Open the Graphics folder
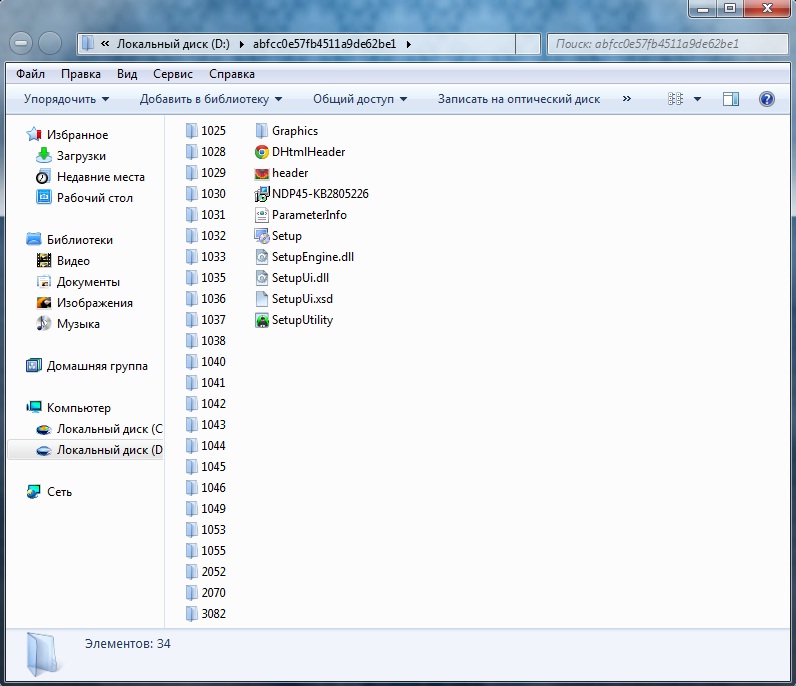 click(x=294, y=131)
